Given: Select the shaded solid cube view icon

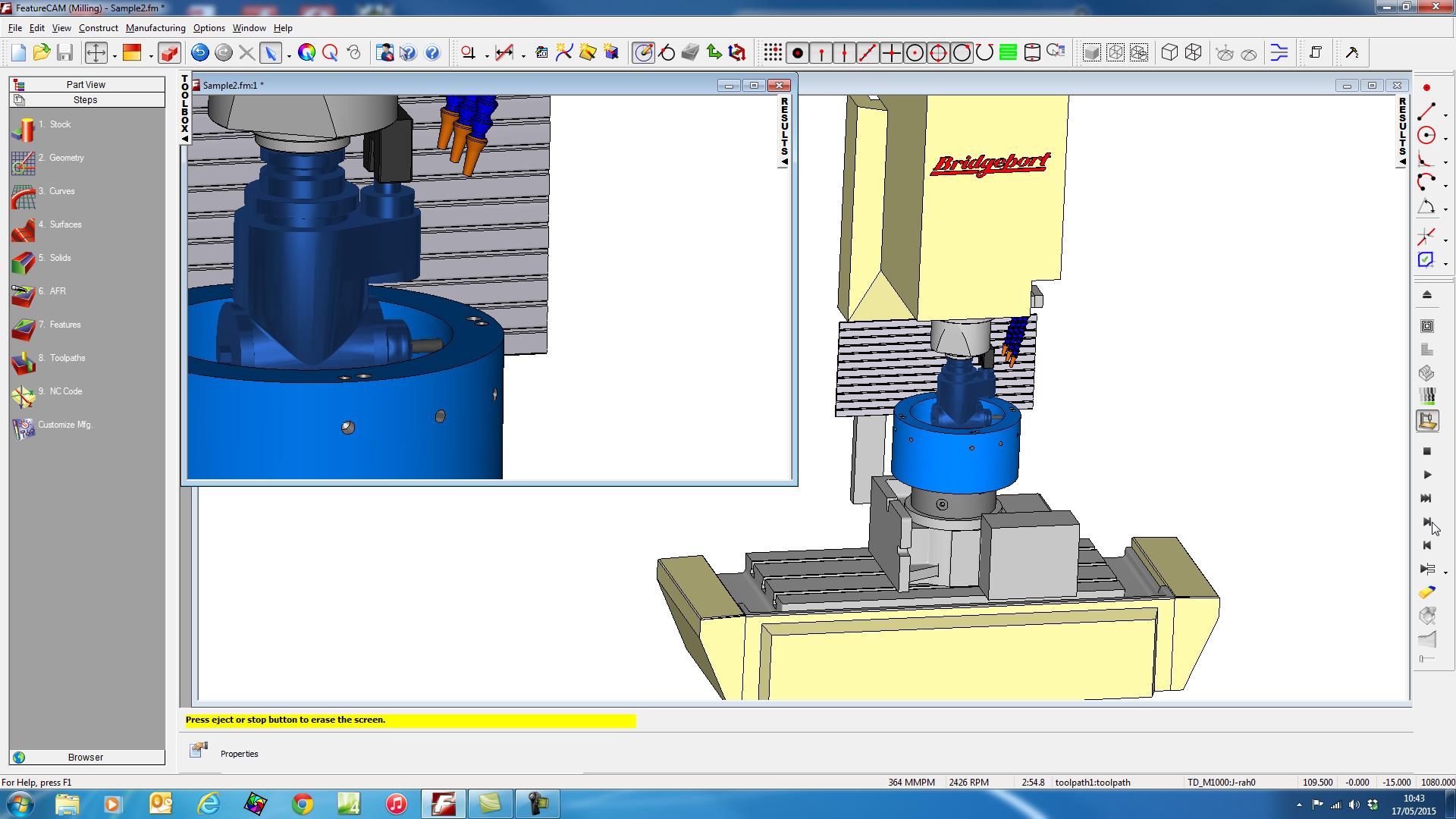Looking at the screenshot, I should 1091,53.
